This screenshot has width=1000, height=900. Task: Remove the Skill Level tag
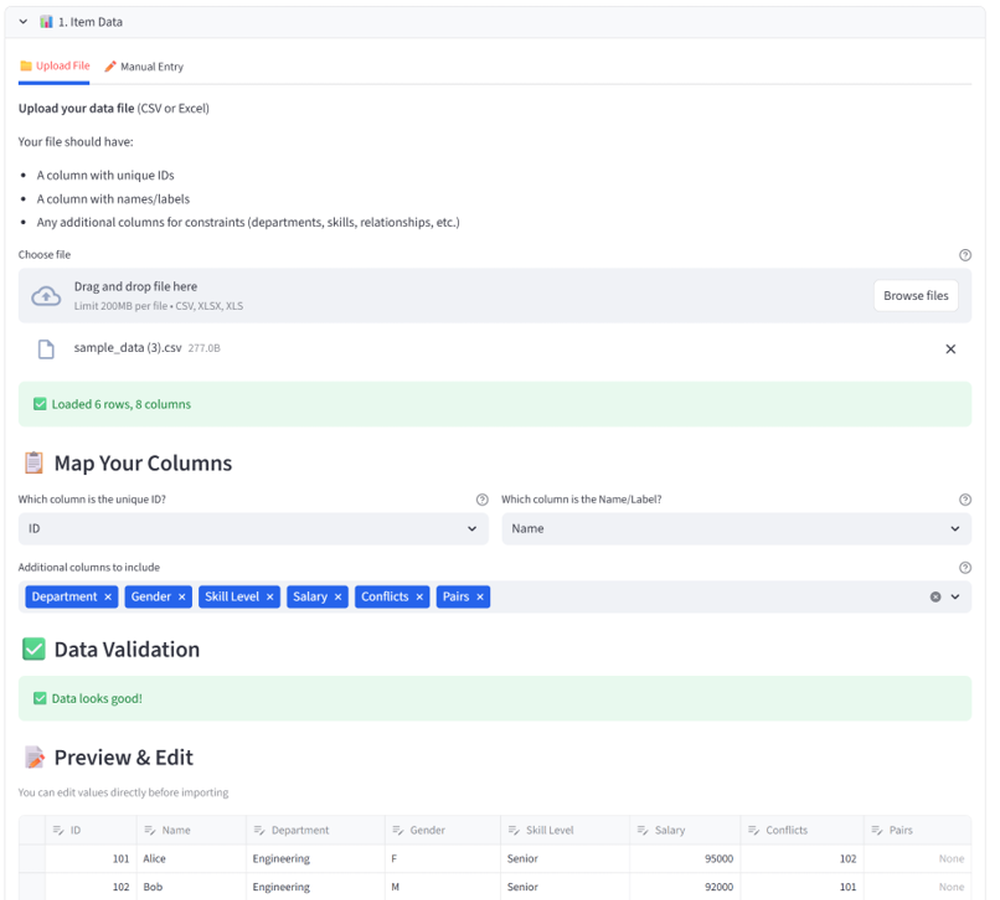pyautogui.click(x=270, y=597)
